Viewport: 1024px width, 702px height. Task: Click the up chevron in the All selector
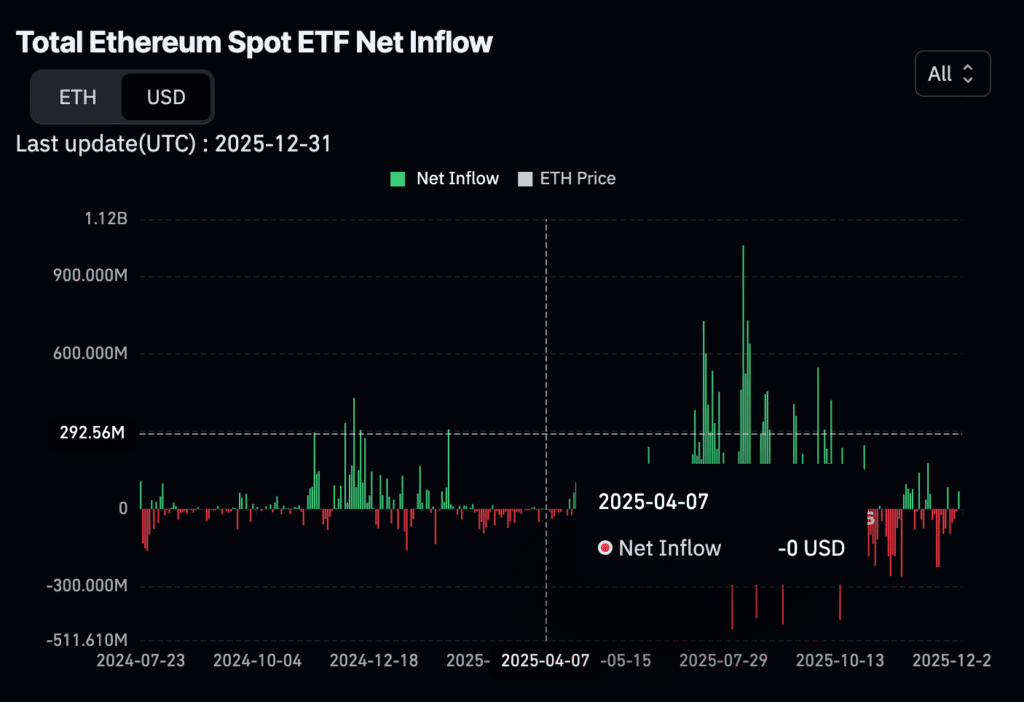pyautogui.click(x=968, y=68)
